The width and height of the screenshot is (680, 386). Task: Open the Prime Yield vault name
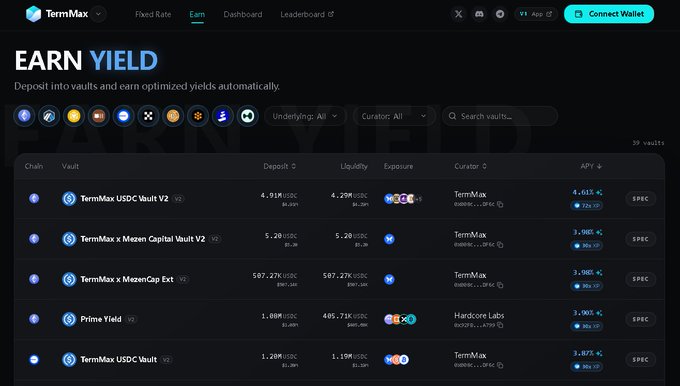101,319
